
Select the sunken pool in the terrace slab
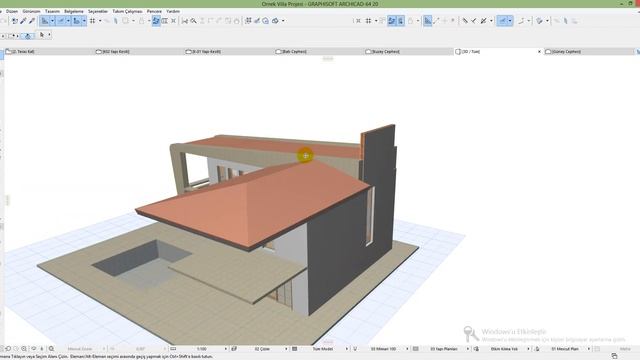(141, 262)
